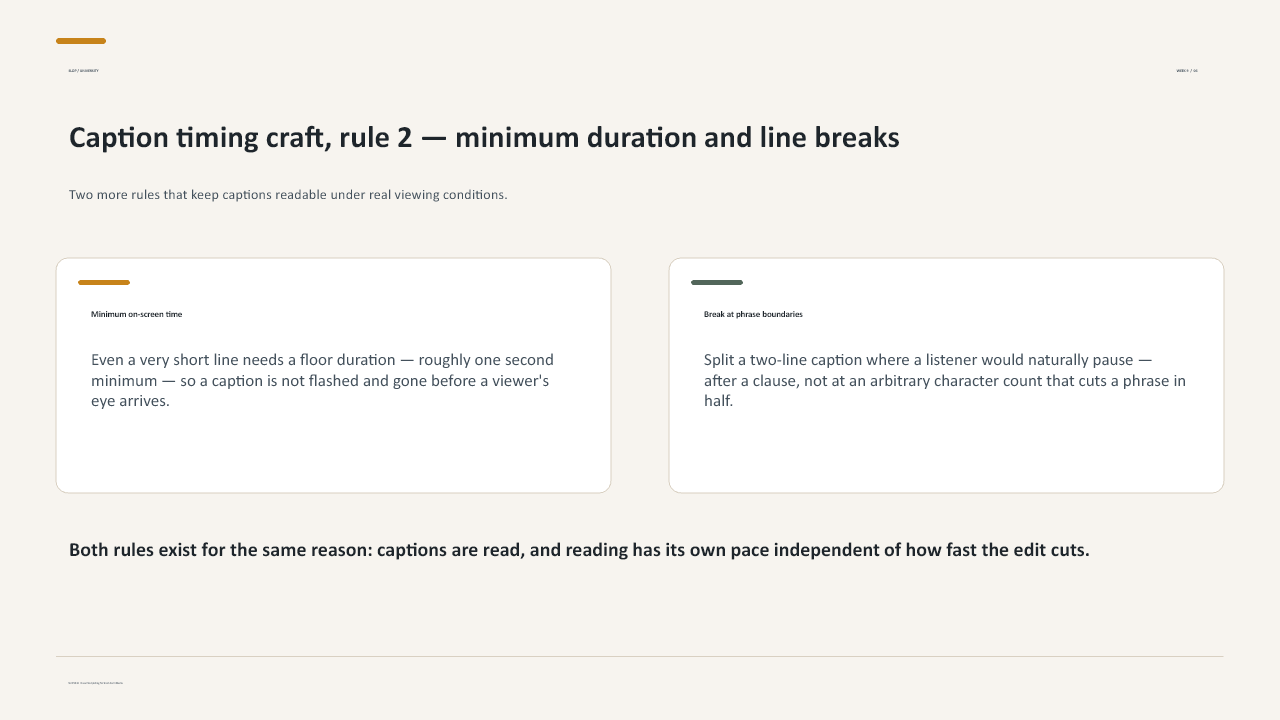1280x720 pixels.
Task: Select the bold 'Both rules exist' summary sentence
Action: (x=579, y=550)
